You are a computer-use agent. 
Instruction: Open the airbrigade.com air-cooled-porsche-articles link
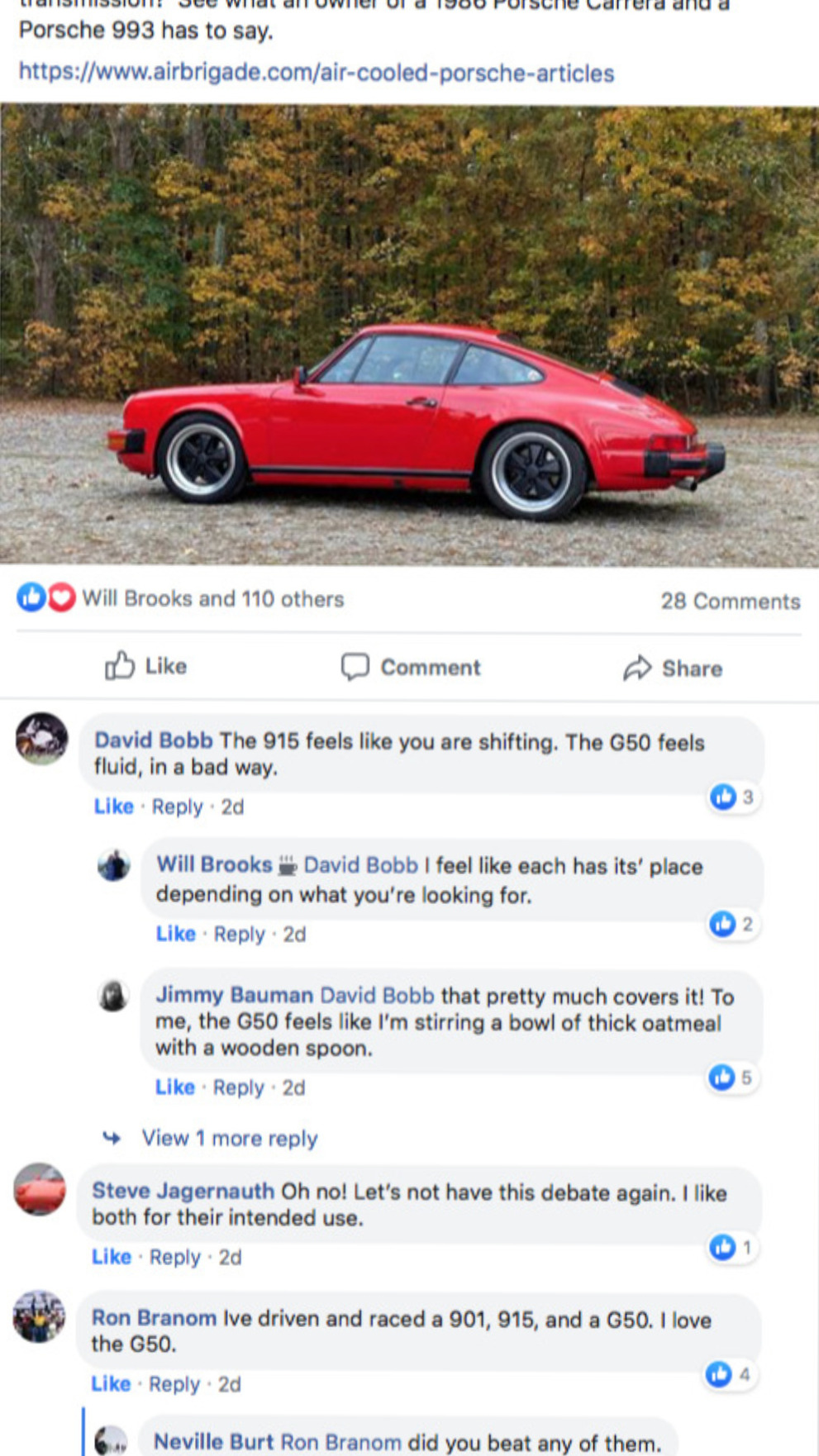click(x=317, y=73)
